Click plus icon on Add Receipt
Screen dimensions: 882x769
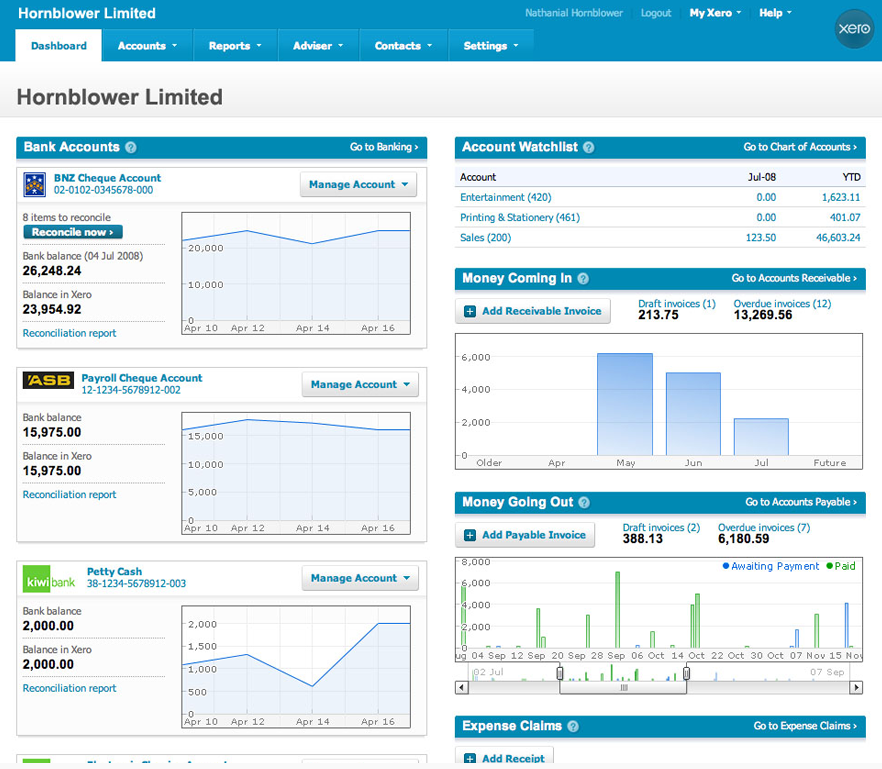click(x=470, y=759)
